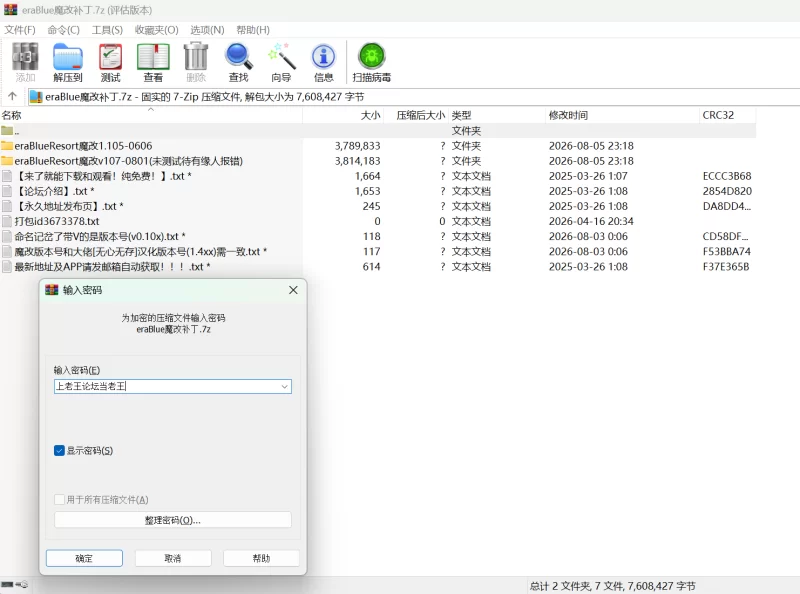Expand the password combo box dropdown arrow
Viewport: 800px width, 594px height.
tap(285, 387)
